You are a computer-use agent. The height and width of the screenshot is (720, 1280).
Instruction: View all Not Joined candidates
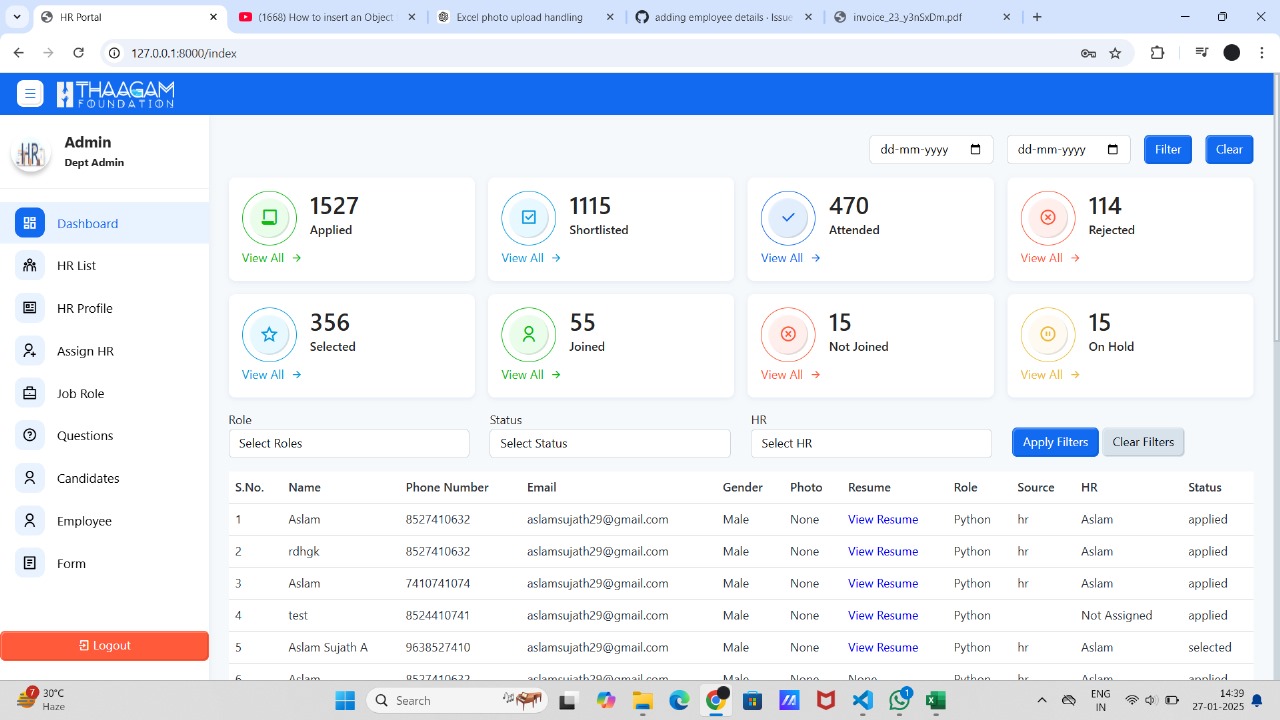pos(791,375)
